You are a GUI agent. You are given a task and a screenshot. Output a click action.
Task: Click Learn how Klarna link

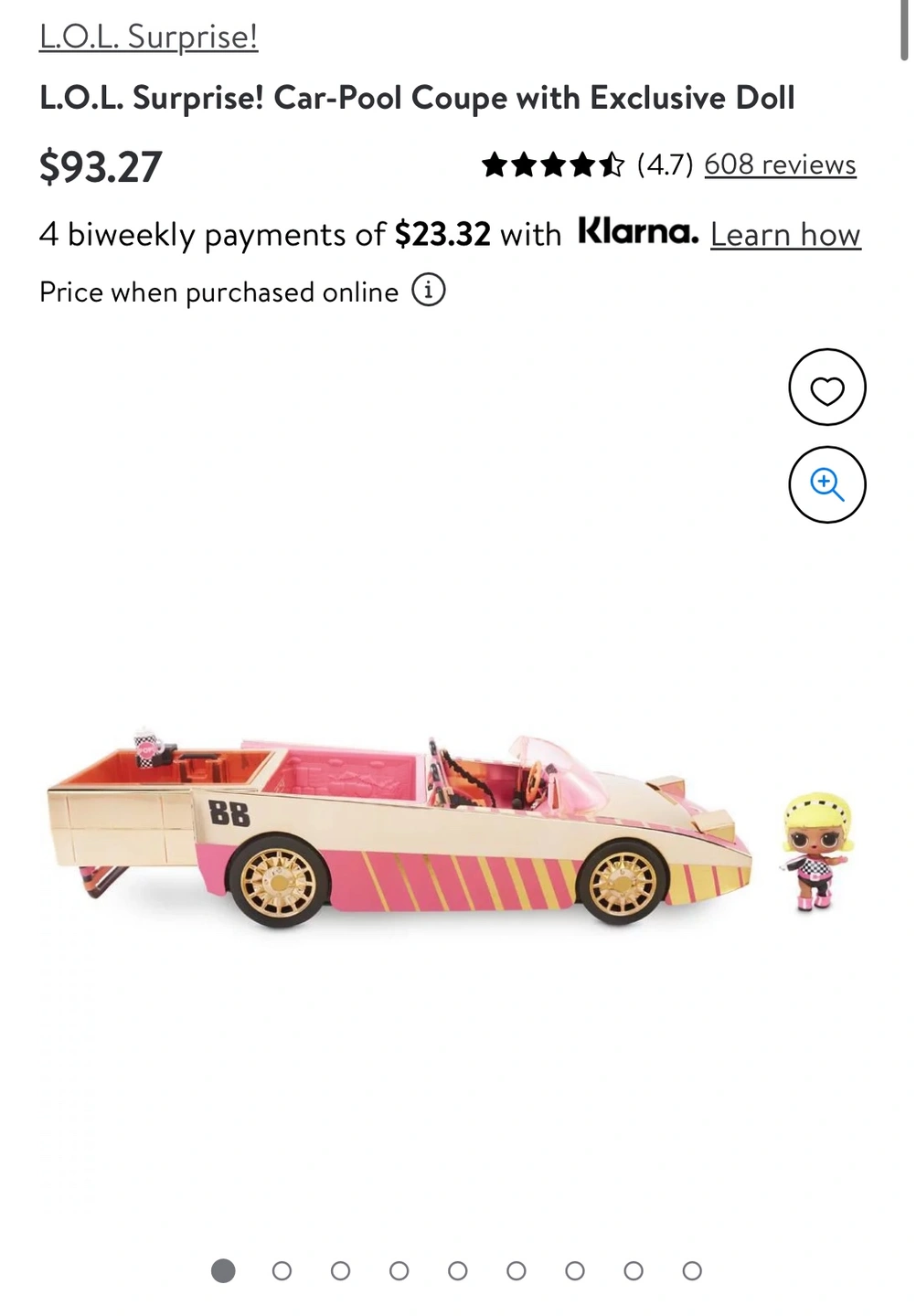785,235
